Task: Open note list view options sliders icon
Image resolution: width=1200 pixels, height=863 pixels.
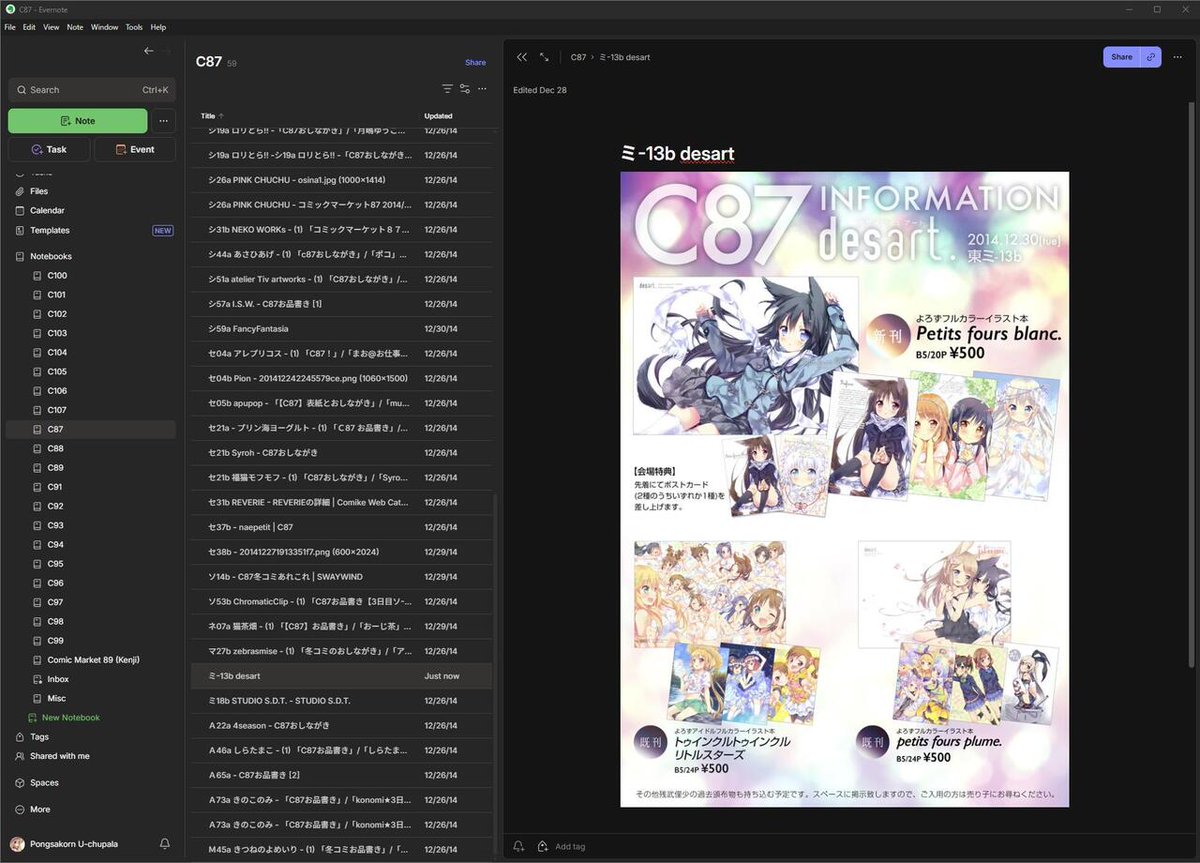Action: click(x=465, y=89)
